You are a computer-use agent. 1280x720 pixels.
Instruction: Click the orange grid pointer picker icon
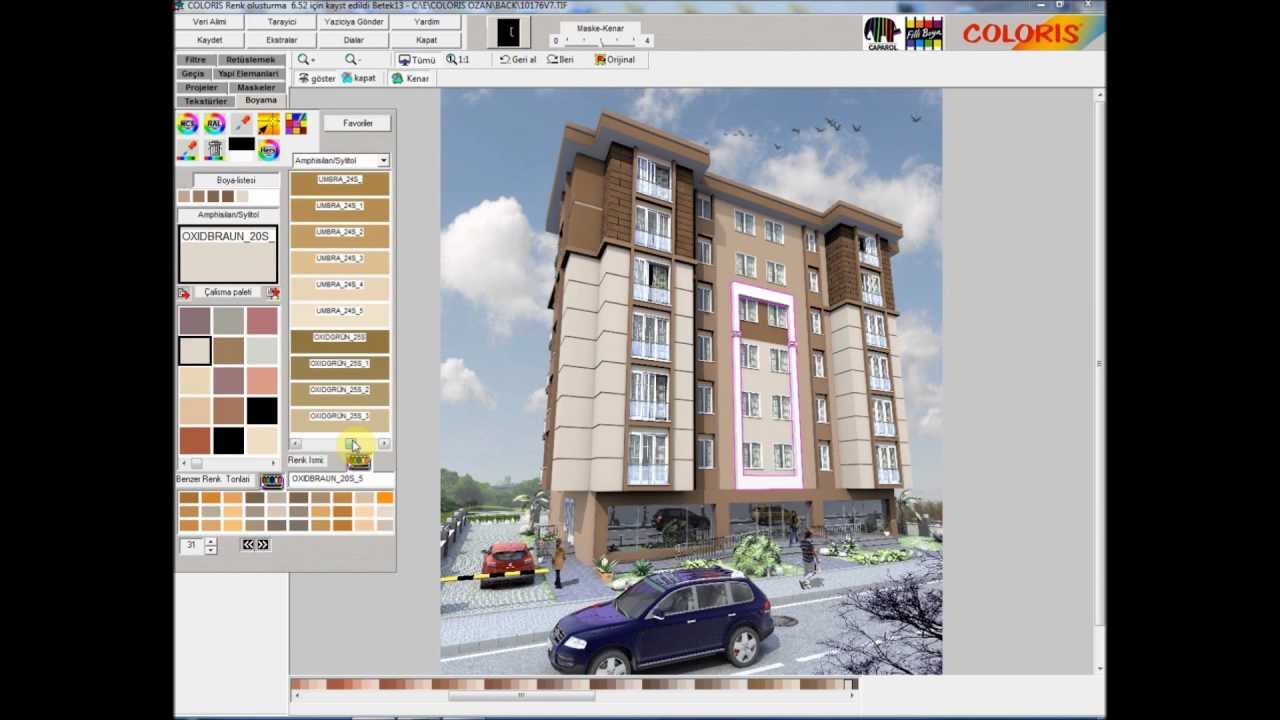tap(268, 124)
